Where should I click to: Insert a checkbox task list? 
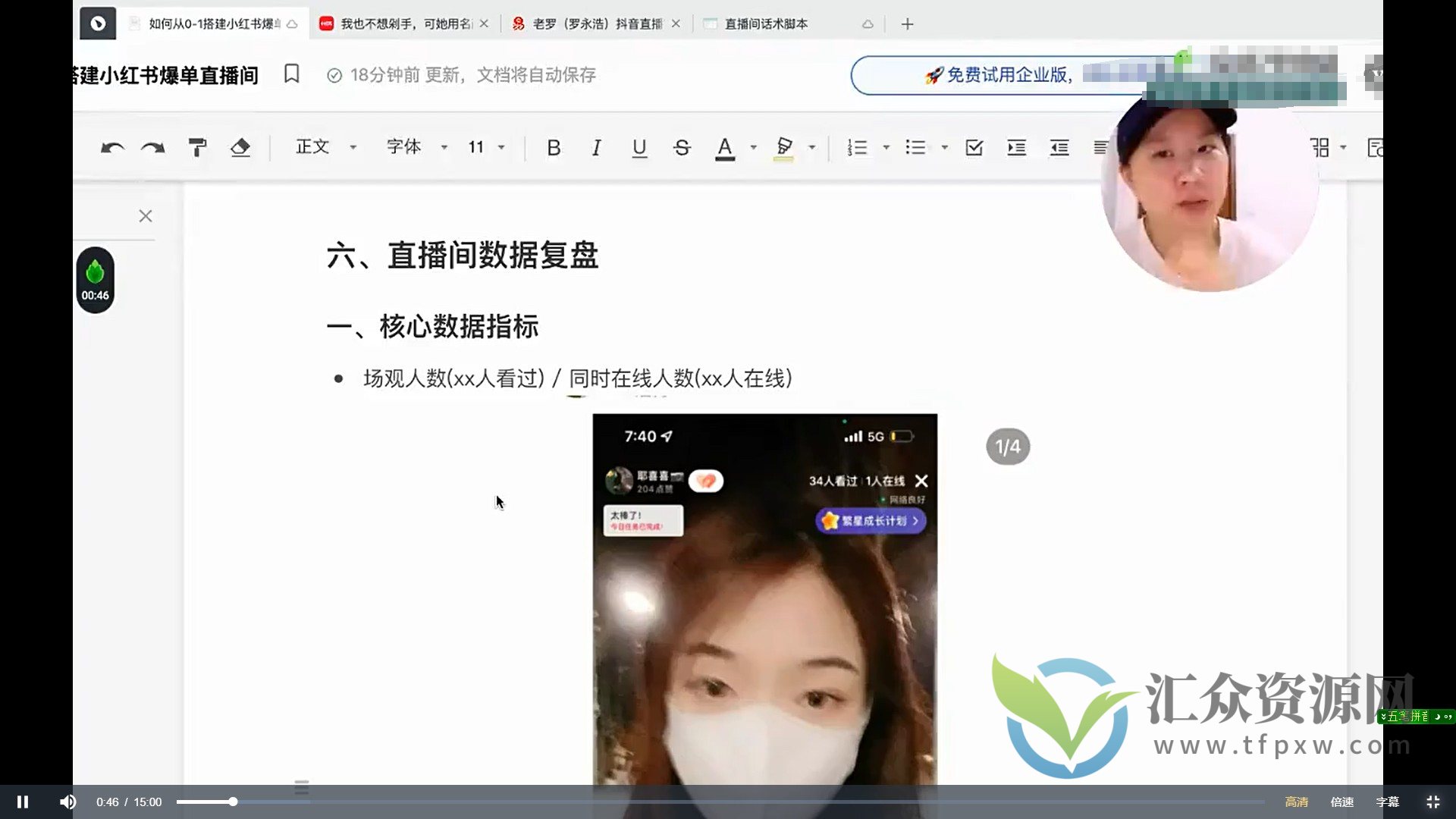[974, 148]
